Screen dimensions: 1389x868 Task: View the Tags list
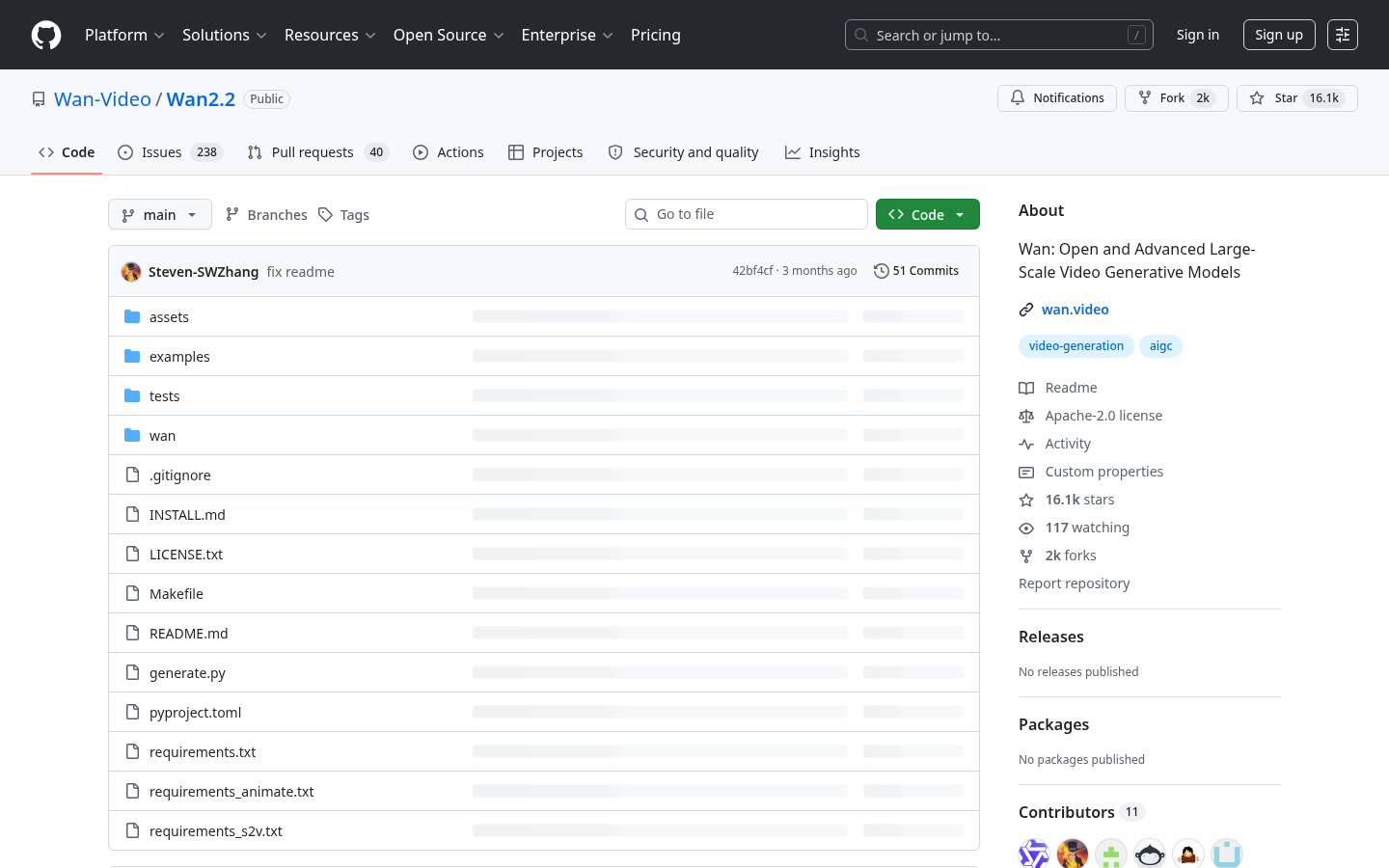click(344, 214)
